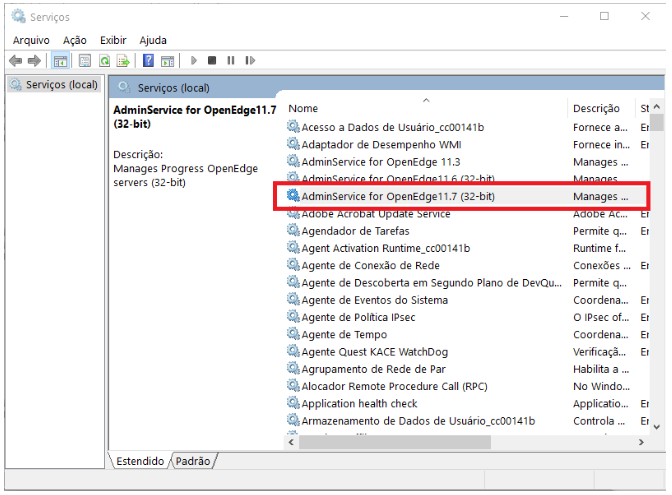Click the vertical scrollbar up arrow
The width and height of the screenshot is (672, 495).
(x=657, y=107)
